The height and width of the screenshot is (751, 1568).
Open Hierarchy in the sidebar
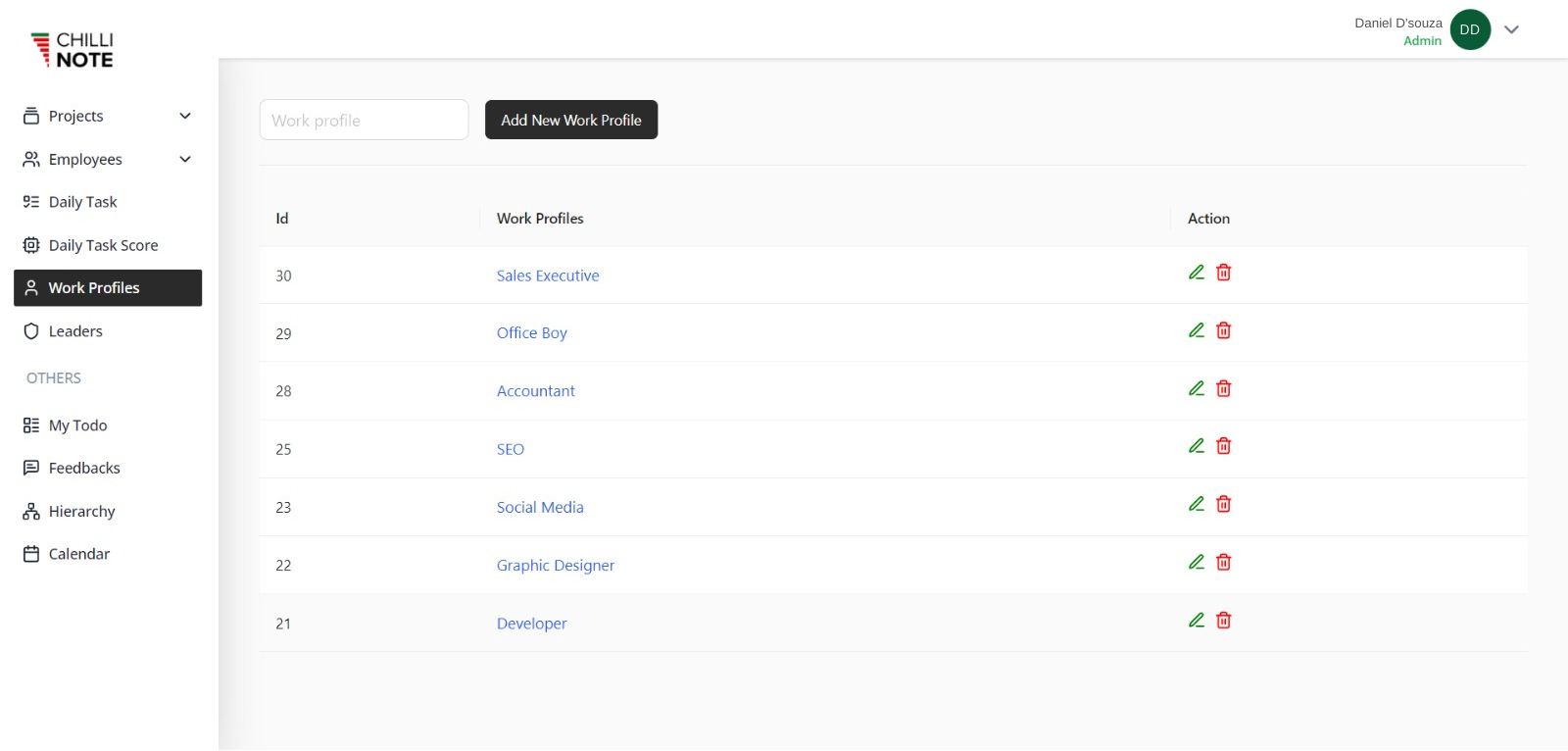[81, 511]
